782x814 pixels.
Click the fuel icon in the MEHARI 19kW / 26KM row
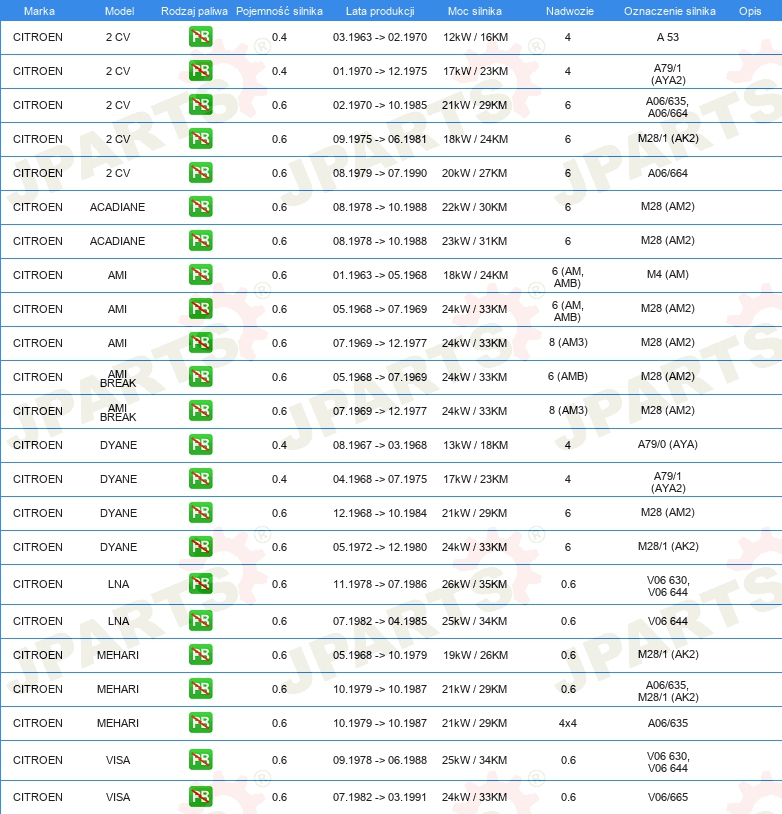pyautogui.click(x=200, y=655)
